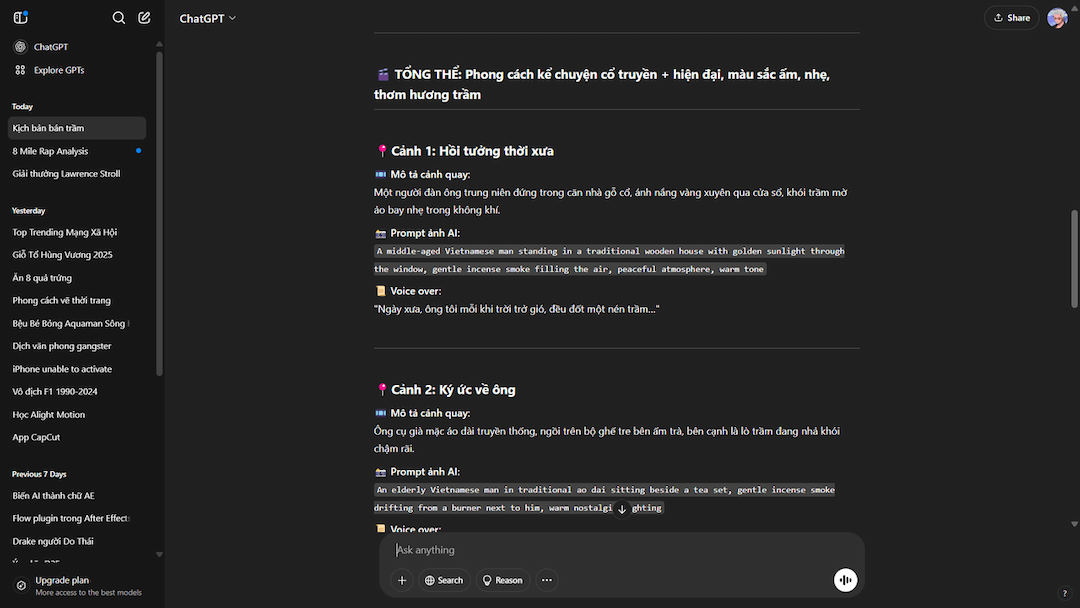
Task: Expand the ChatGPT model selector dropdown
Action: 207,19
